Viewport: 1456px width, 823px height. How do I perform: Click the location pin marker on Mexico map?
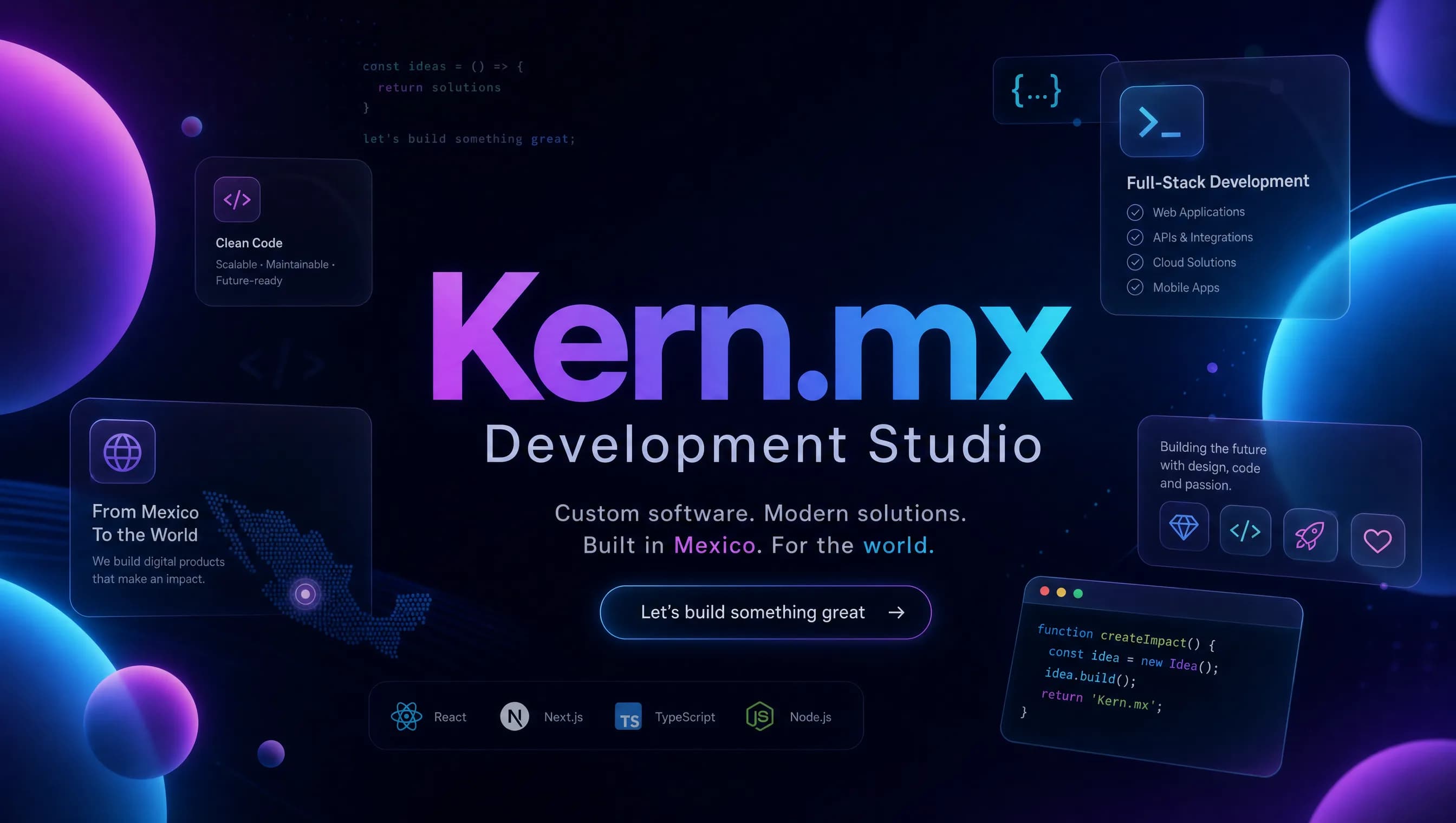click(x=305, y=594)
